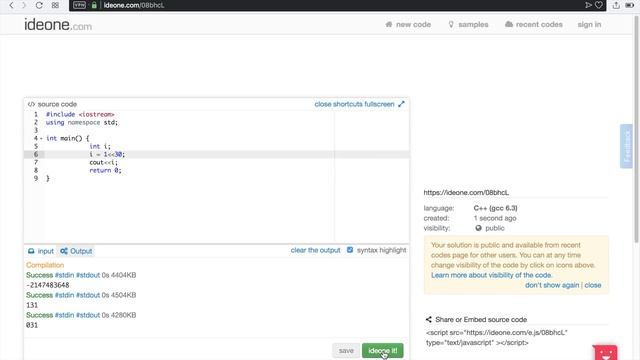The height and width of the screenshot is (360, 640).
Task: Click the Compilation heading in the output
Action: 45,265
